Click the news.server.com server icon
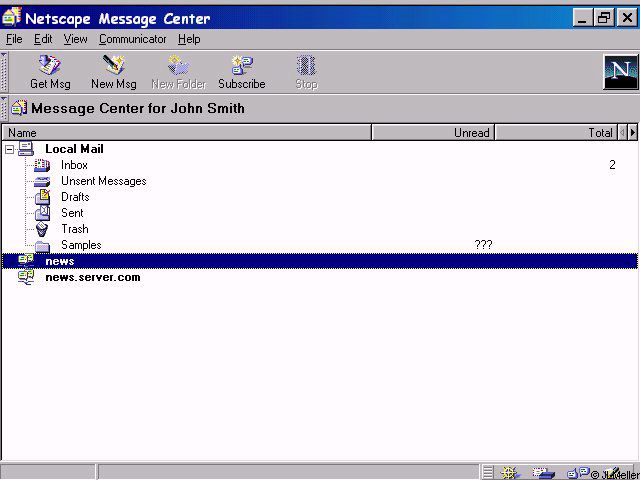 click(26, 278)
